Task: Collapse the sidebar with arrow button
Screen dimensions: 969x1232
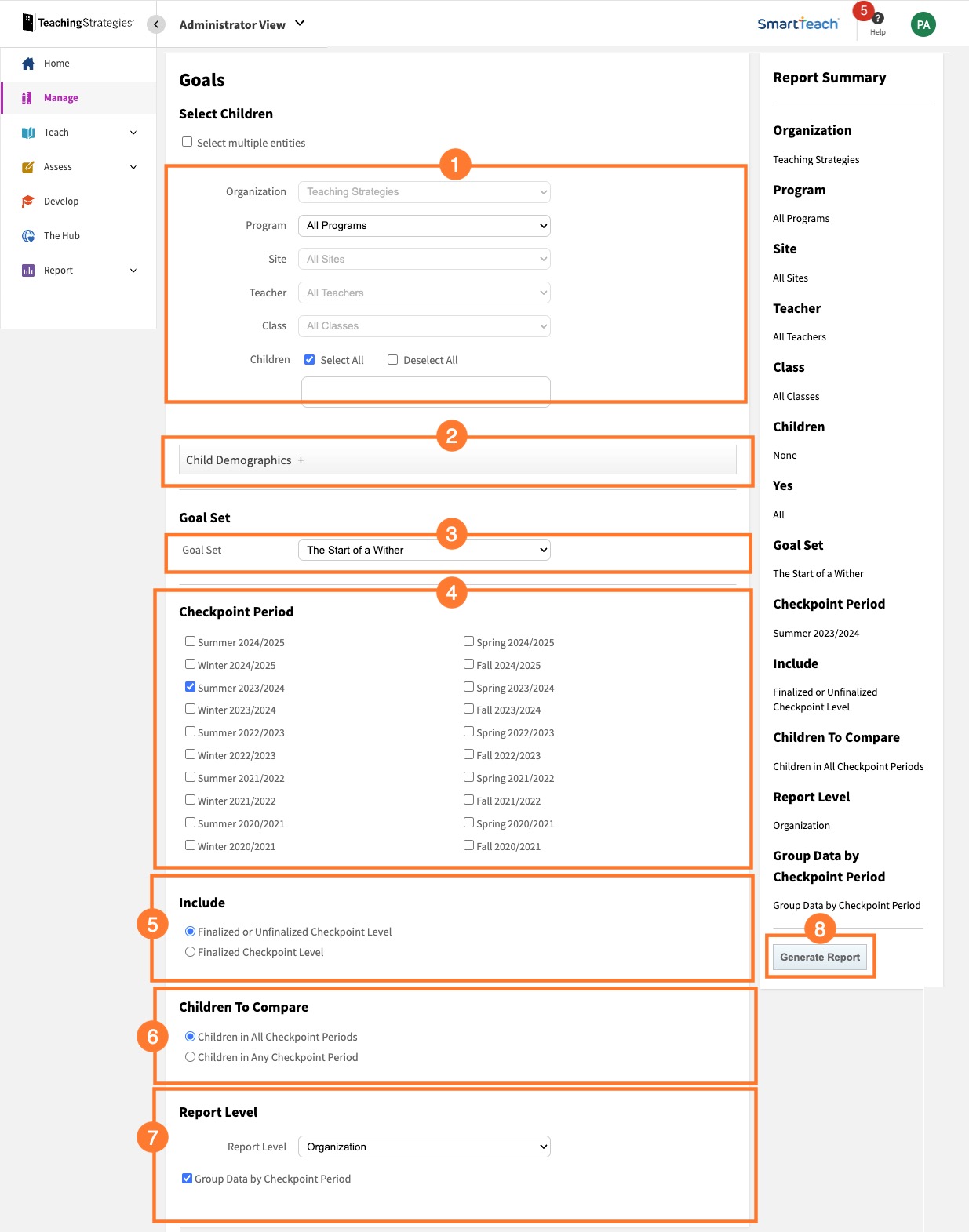Action: (156, 24)
